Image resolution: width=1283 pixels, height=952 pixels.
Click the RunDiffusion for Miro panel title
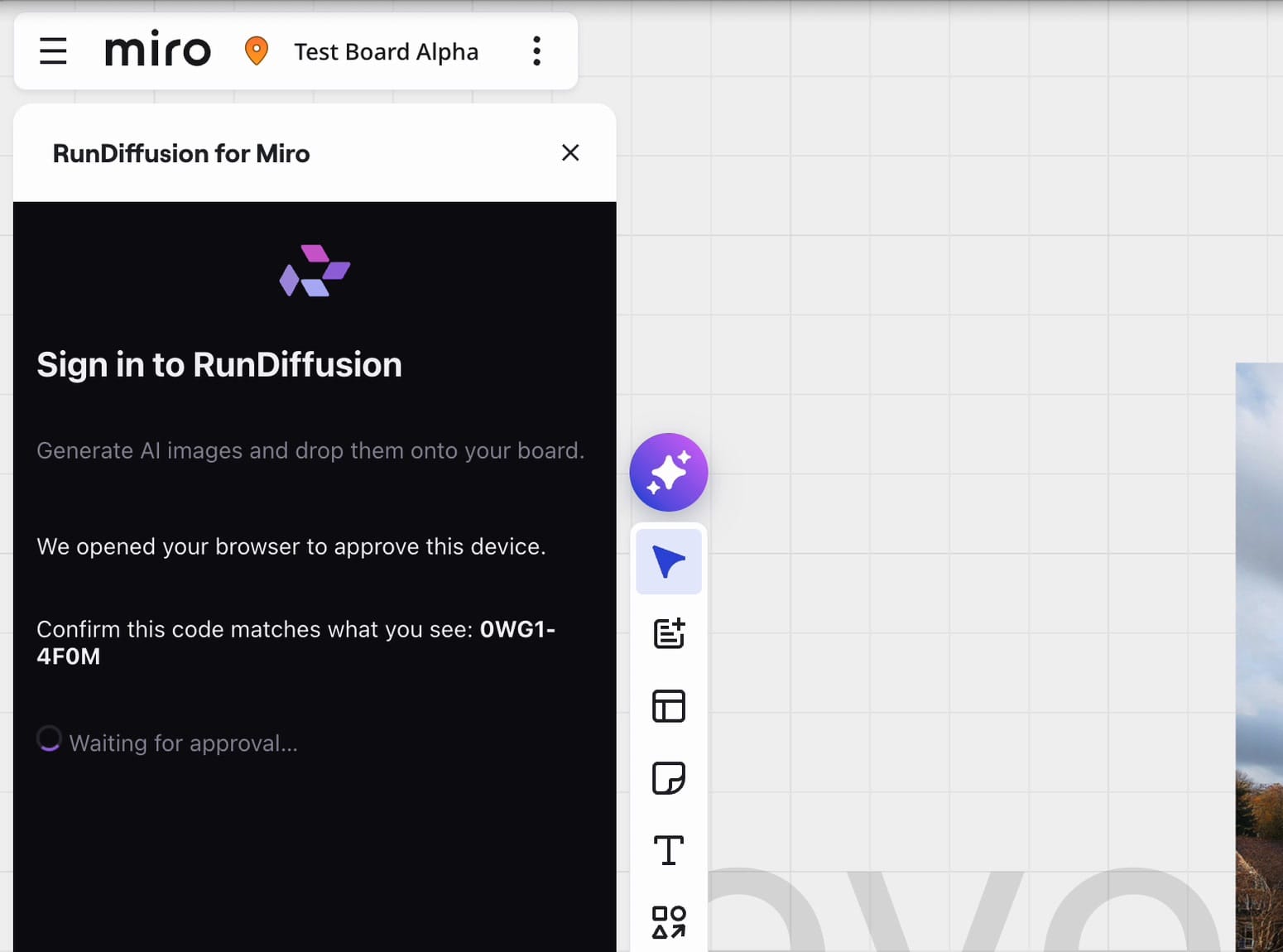point(181,153)
